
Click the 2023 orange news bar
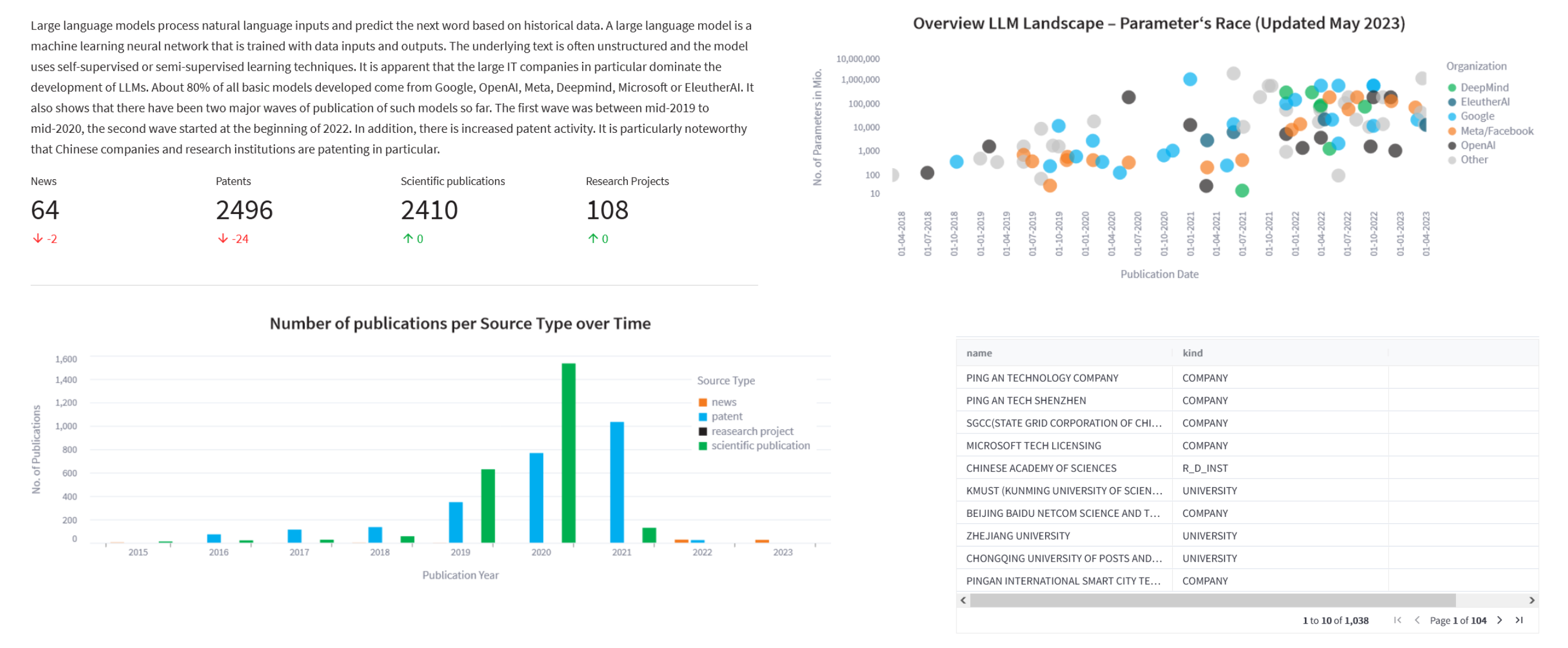[x=761, y=541]
